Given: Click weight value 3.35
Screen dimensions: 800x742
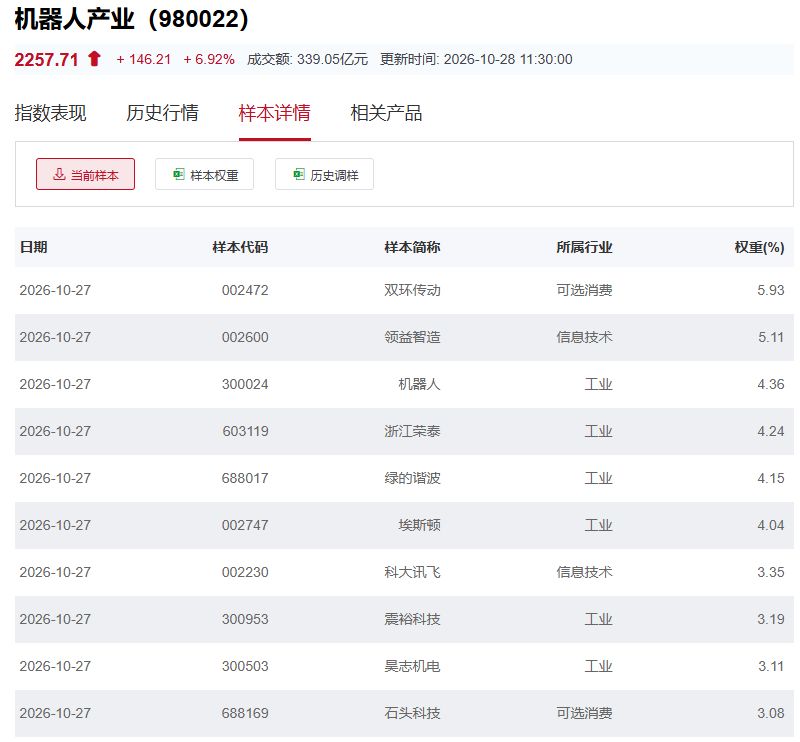Looking at the screenshot, I should point(770,572).
